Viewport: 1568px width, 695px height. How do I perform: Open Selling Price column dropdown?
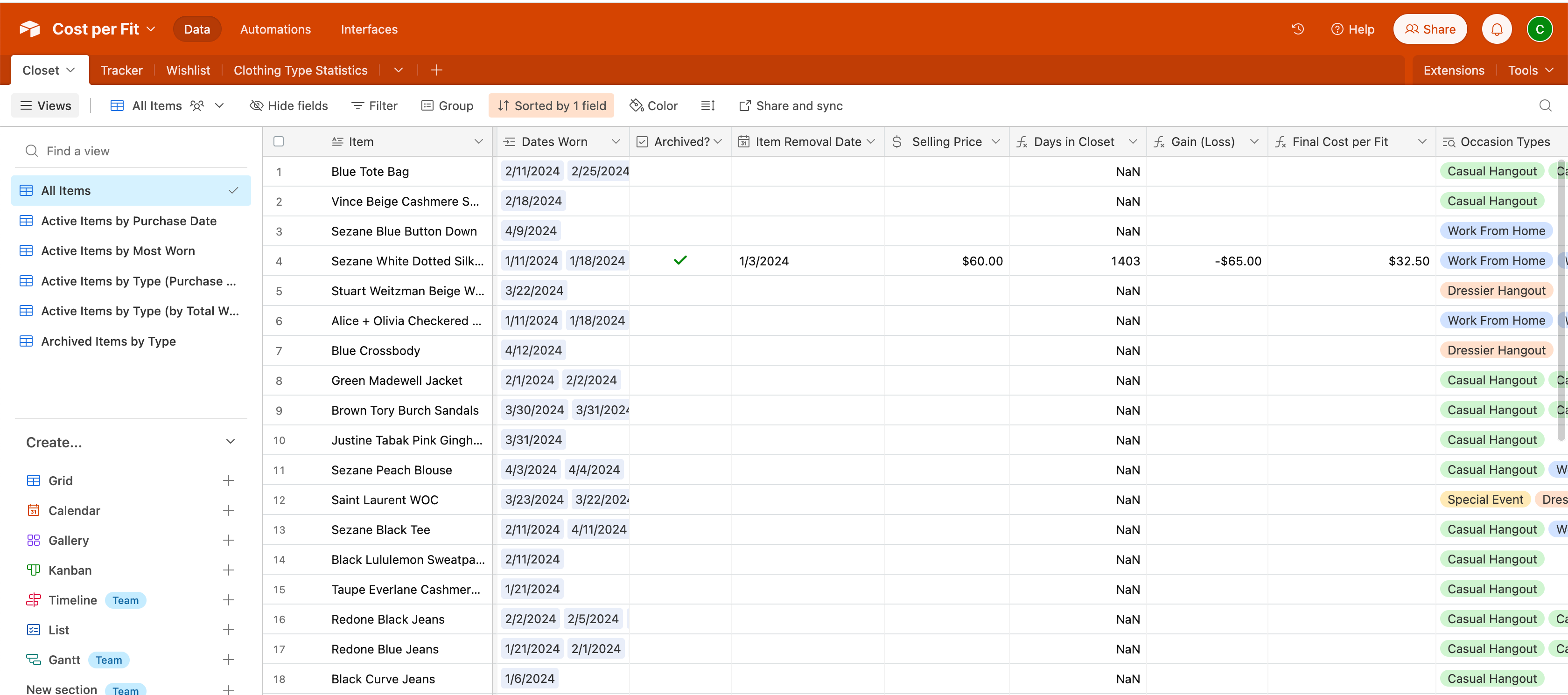[x=996, y=142]
